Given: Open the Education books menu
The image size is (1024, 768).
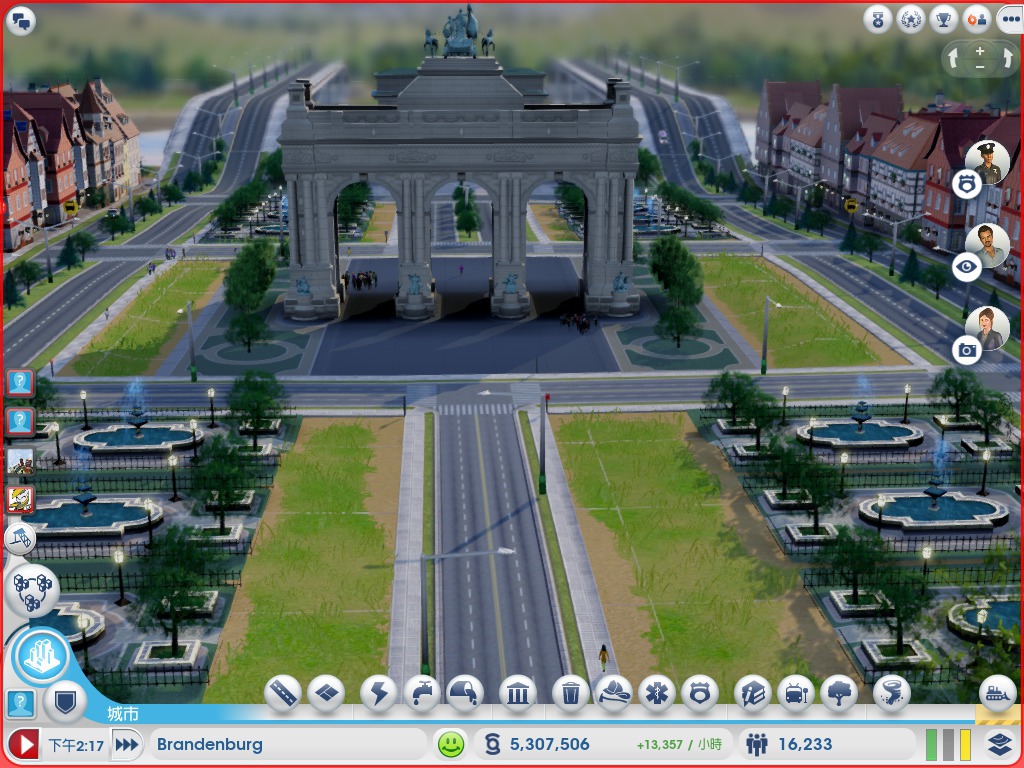Looking at the screenshot, I should 753,694.
